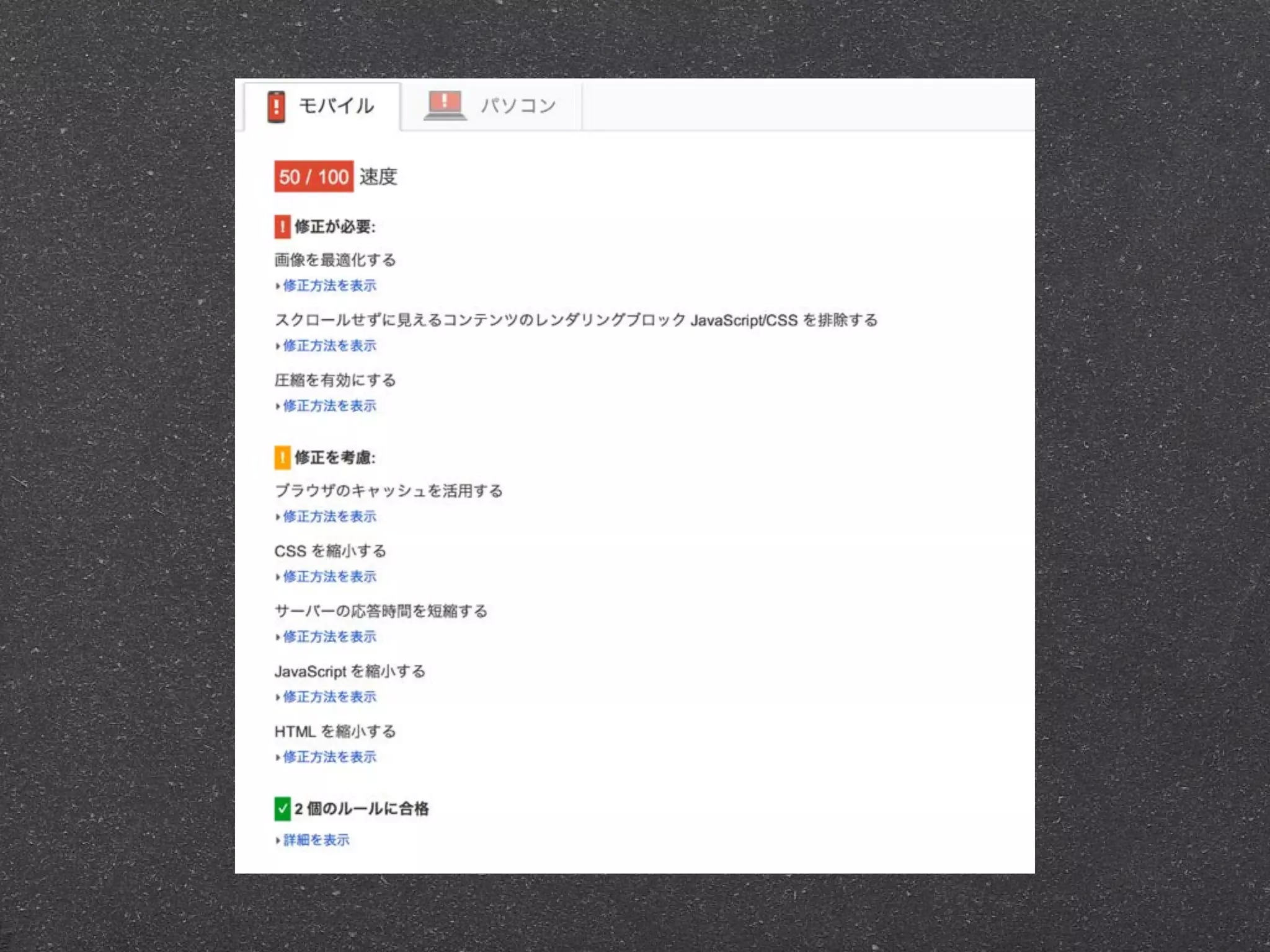This screenshot has height=952, width=1270.
Task: Open 修正方法を表示 under HTML を縮小する
Action: [x=329, y=757]
